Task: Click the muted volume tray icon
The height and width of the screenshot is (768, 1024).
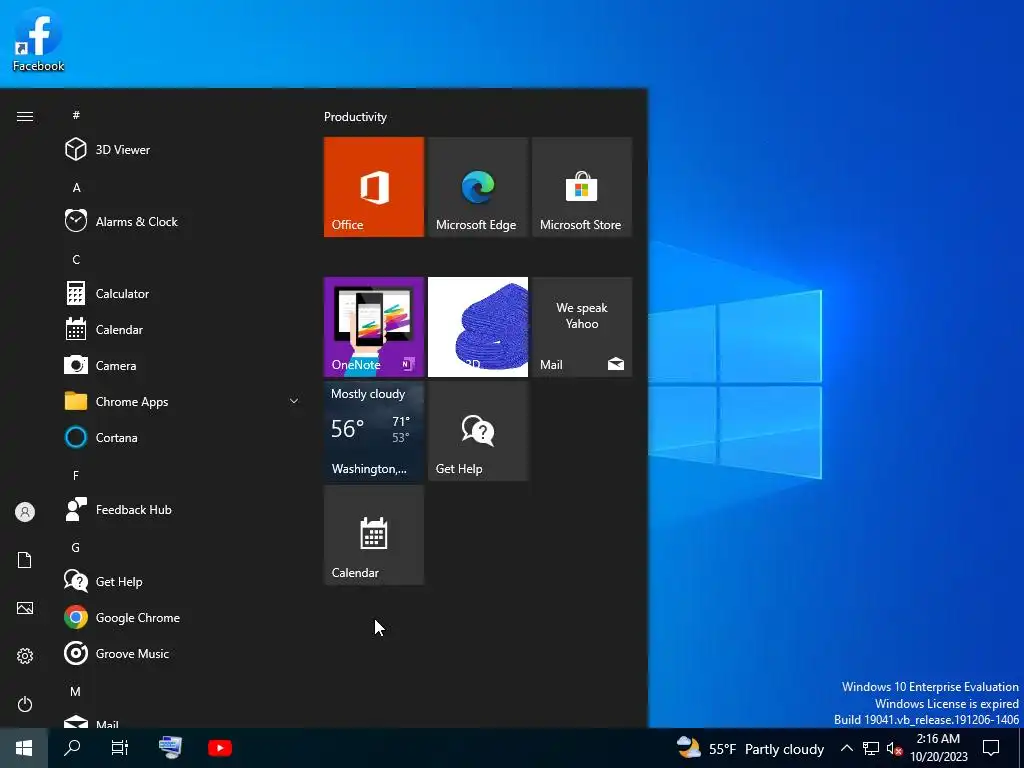Action: (895, 748)
